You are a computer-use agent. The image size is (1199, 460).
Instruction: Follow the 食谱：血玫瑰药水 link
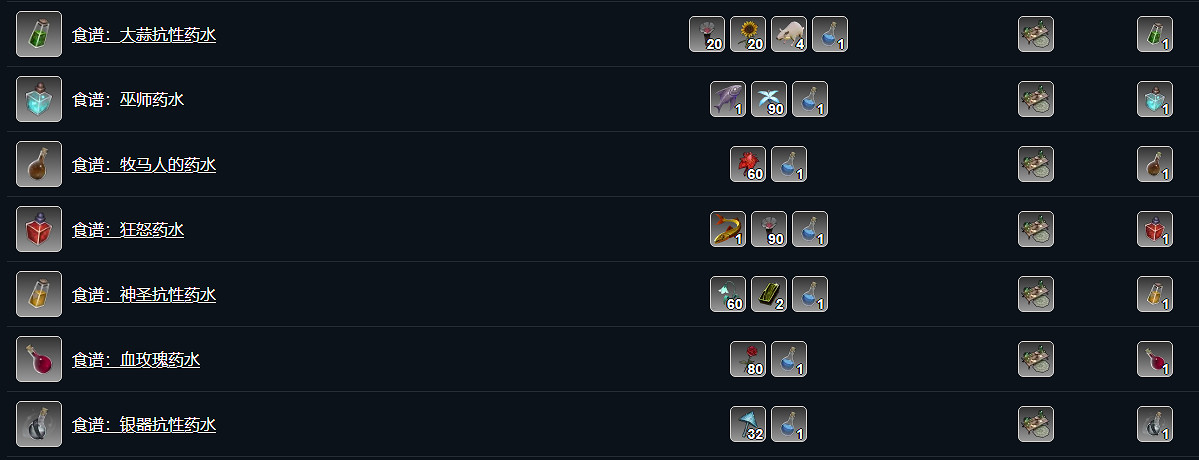[x=135, y=360]
